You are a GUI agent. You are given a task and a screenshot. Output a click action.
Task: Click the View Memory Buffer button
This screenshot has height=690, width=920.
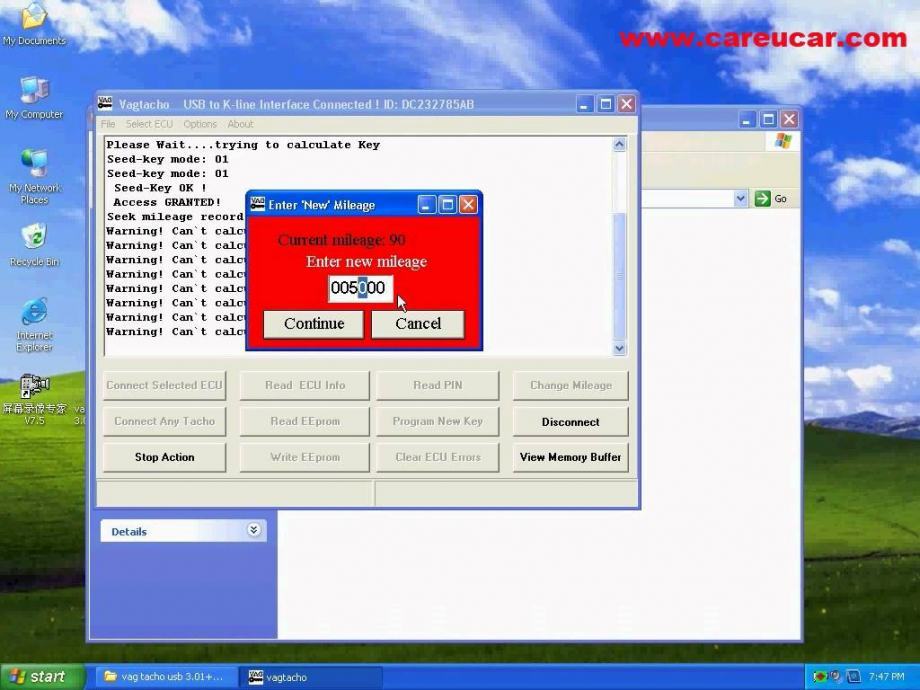click(x=570, y=457)
